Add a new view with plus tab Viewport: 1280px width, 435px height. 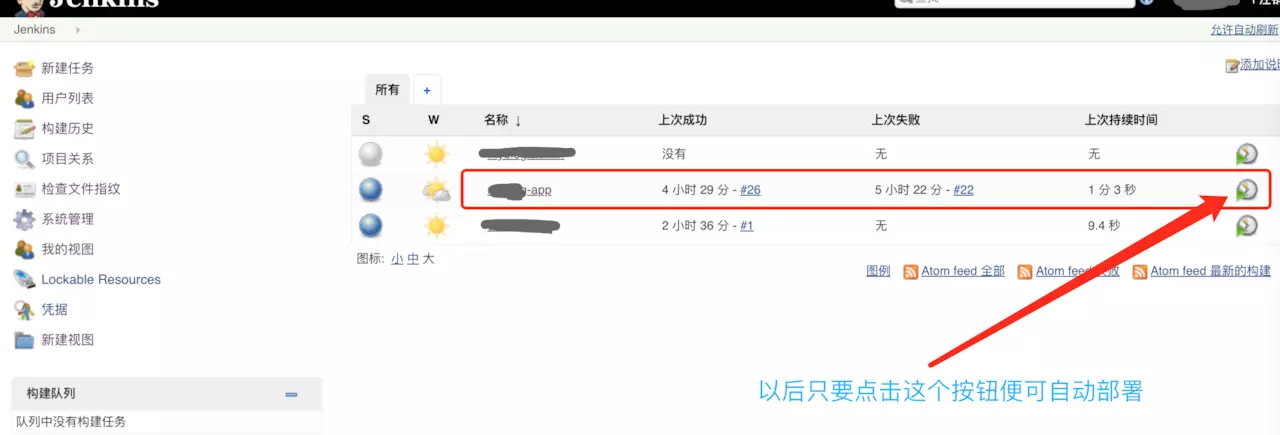click(427, 90)
